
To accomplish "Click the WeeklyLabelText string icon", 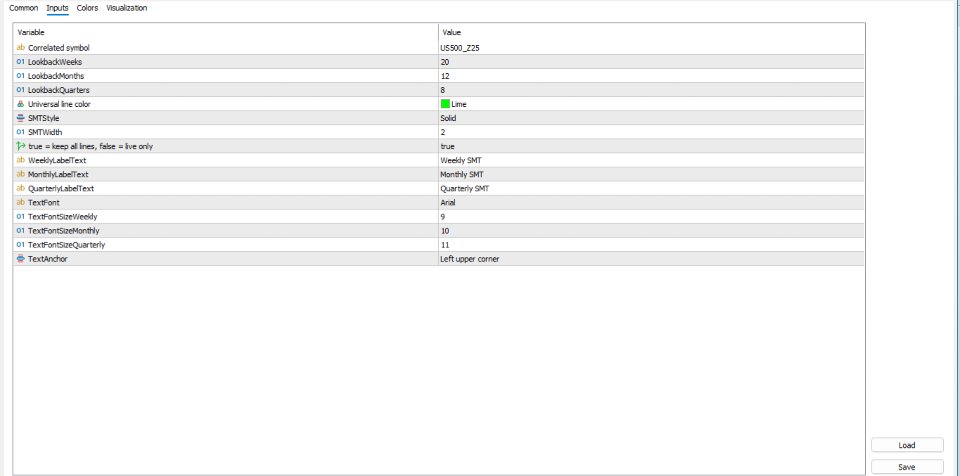I will point(21,161).
